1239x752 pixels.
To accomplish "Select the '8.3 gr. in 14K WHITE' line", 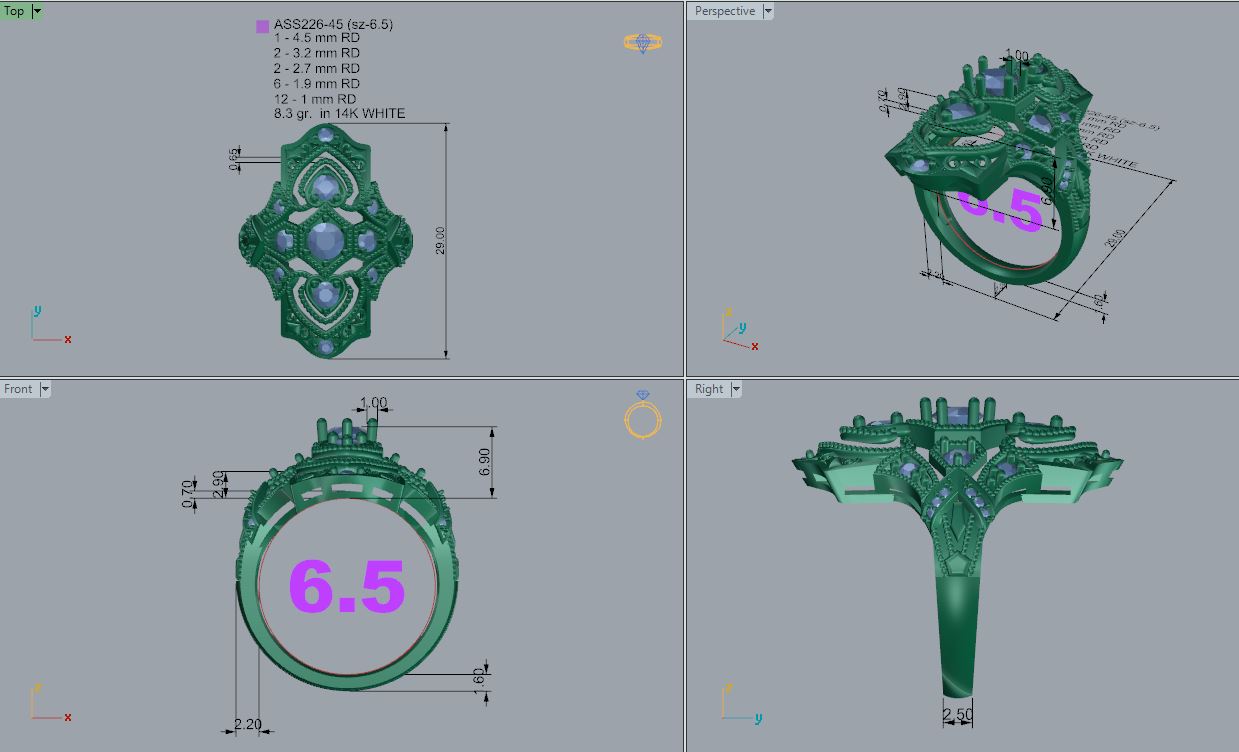I will pos(340,113).
